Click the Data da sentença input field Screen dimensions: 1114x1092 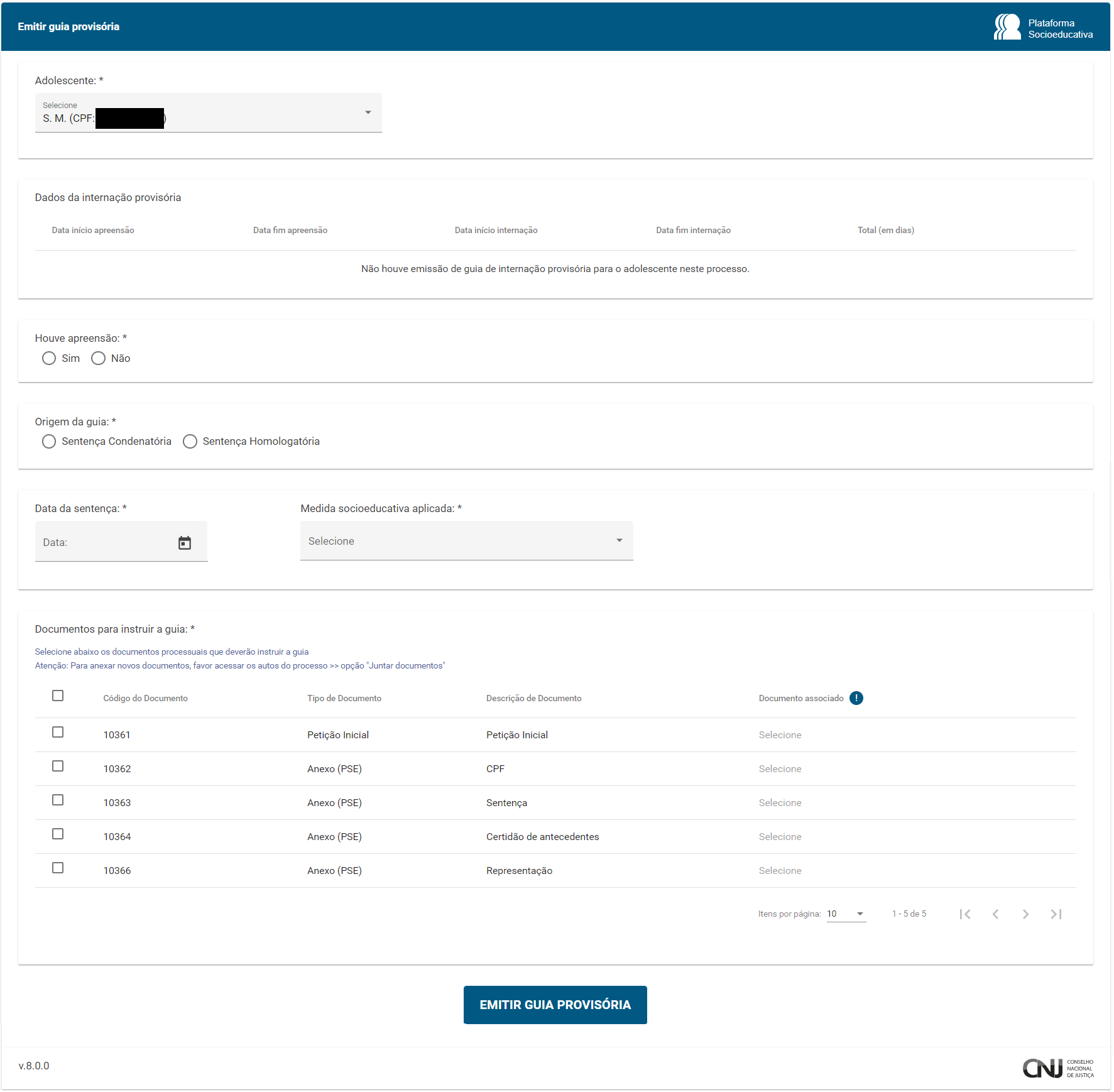(x=121, y=542)
